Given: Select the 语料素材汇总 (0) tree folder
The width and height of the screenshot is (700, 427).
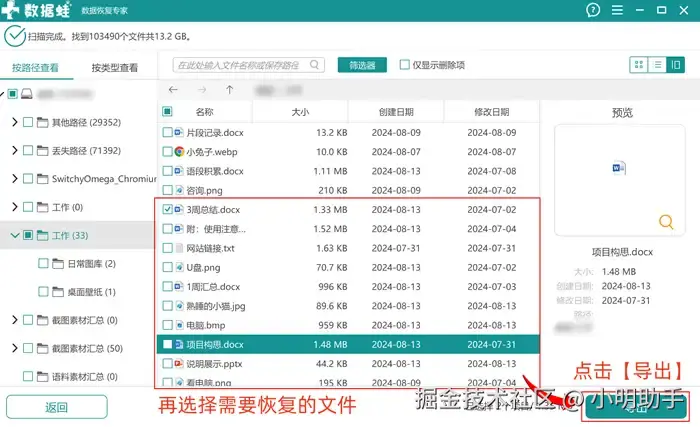Looking at the screenshot, I should pos(84,377).
